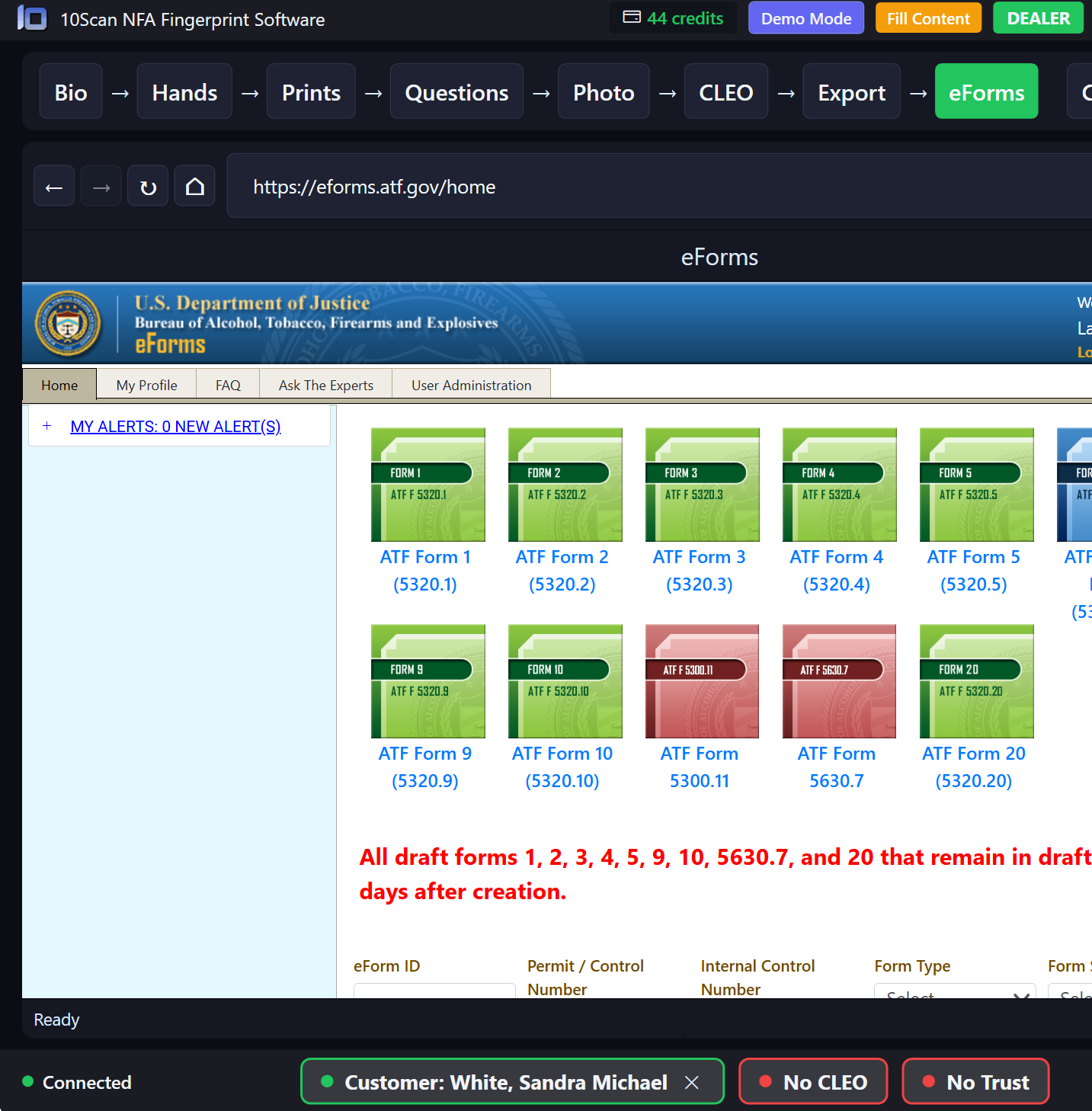Click the Fill Content button
This screenshot has height=1111, width=1092.
pos(928,18)
